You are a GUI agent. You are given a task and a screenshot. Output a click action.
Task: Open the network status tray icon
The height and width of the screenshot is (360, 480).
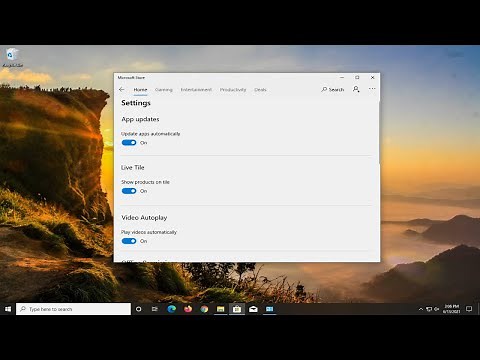pos(429,309)
